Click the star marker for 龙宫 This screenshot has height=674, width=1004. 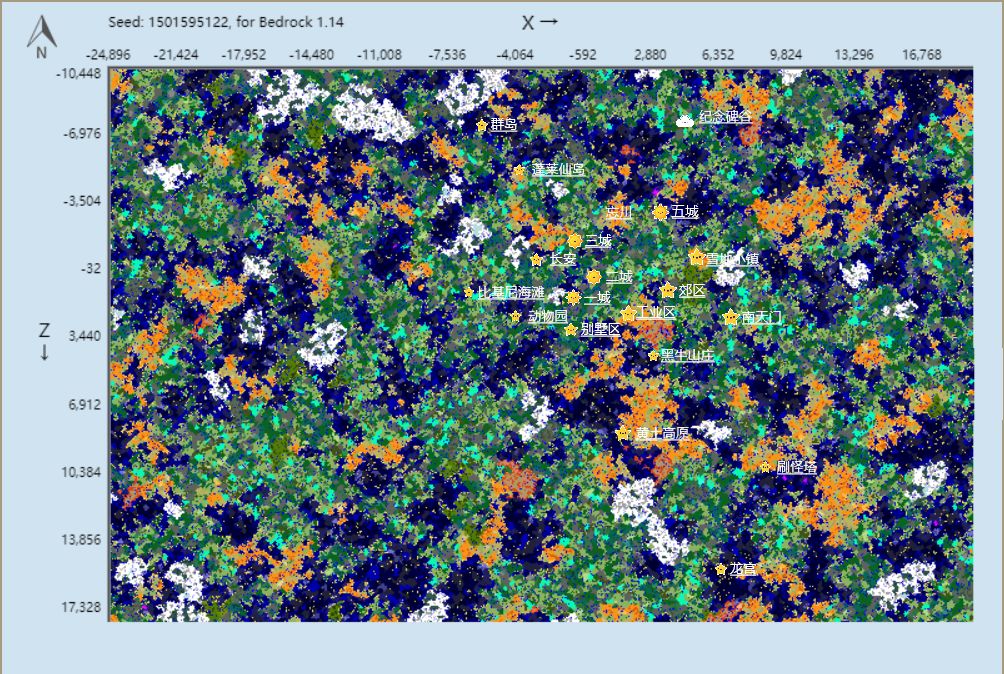click(x=720, y=569)
